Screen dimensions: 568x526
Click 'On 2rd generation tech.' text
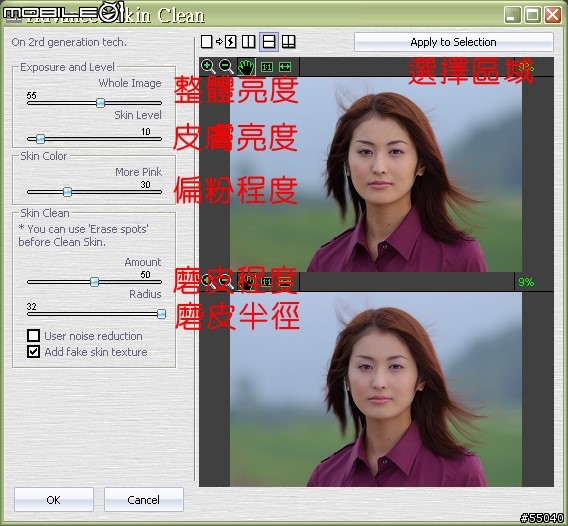(69, 42)
